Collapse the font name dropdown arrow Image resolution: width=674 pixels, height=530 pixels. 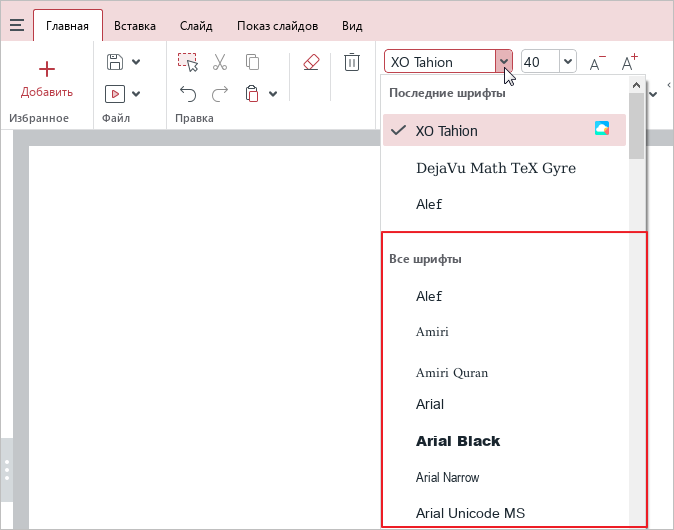[x=505, y=62]
